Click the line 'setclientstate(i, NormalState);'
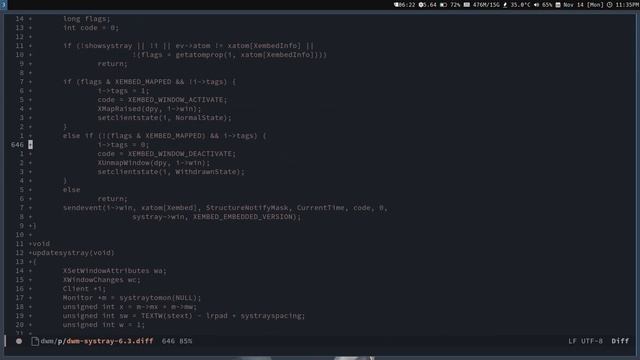This screenshot has width=640, height=360. pos(164,118)
